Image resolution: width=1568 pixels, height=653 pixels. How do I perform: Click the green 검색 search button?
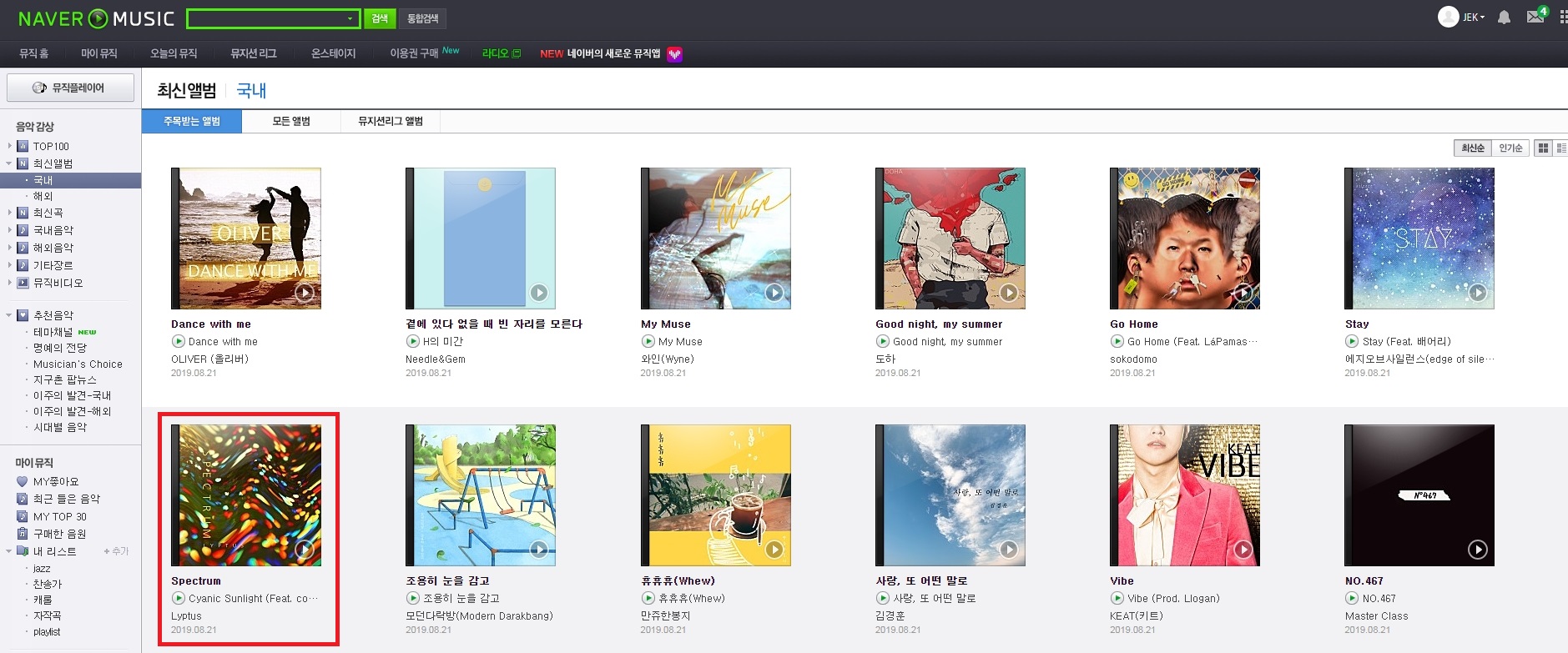(x=380, y=18)
